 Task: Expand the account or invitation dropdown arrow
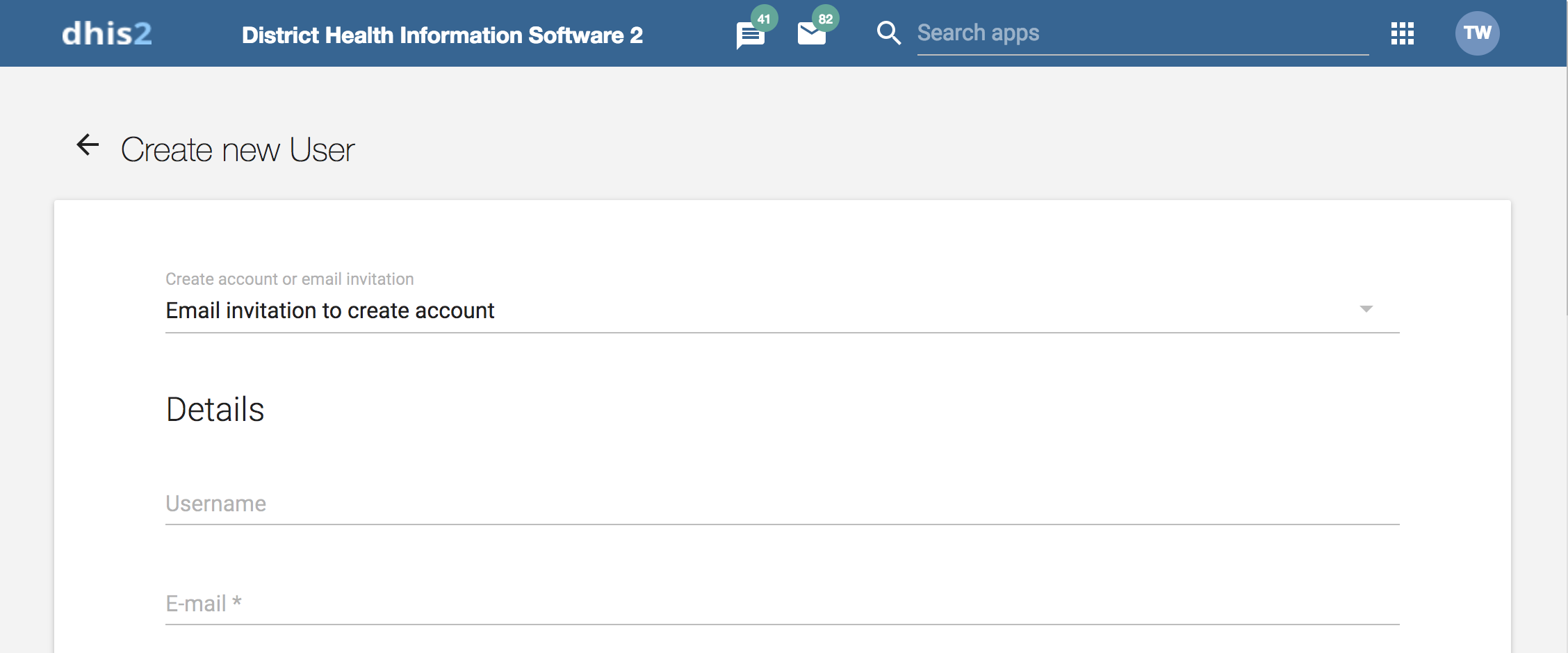1366,309
